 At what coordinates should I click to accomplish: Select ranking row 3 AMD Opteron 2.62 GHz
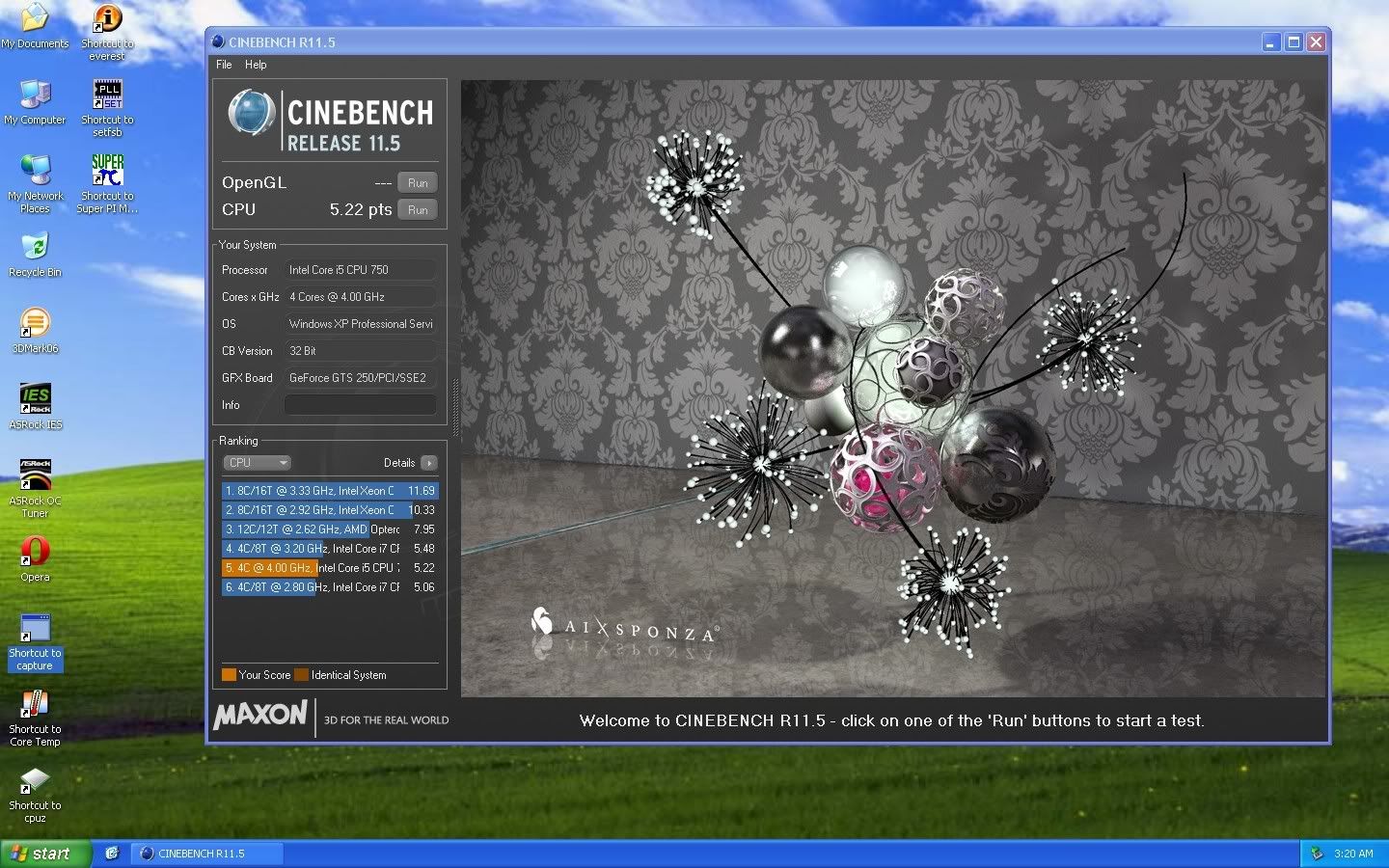tap(330, 529)
